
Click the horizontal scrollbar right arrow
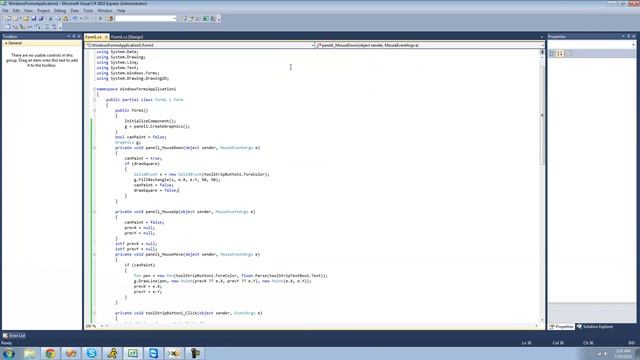pos(537,326)
